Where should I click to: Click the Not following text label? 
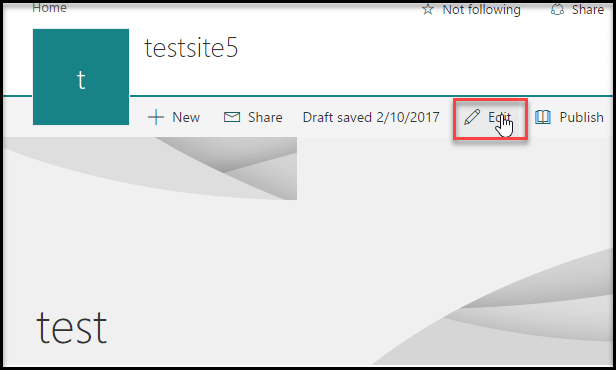click(482, 9)
